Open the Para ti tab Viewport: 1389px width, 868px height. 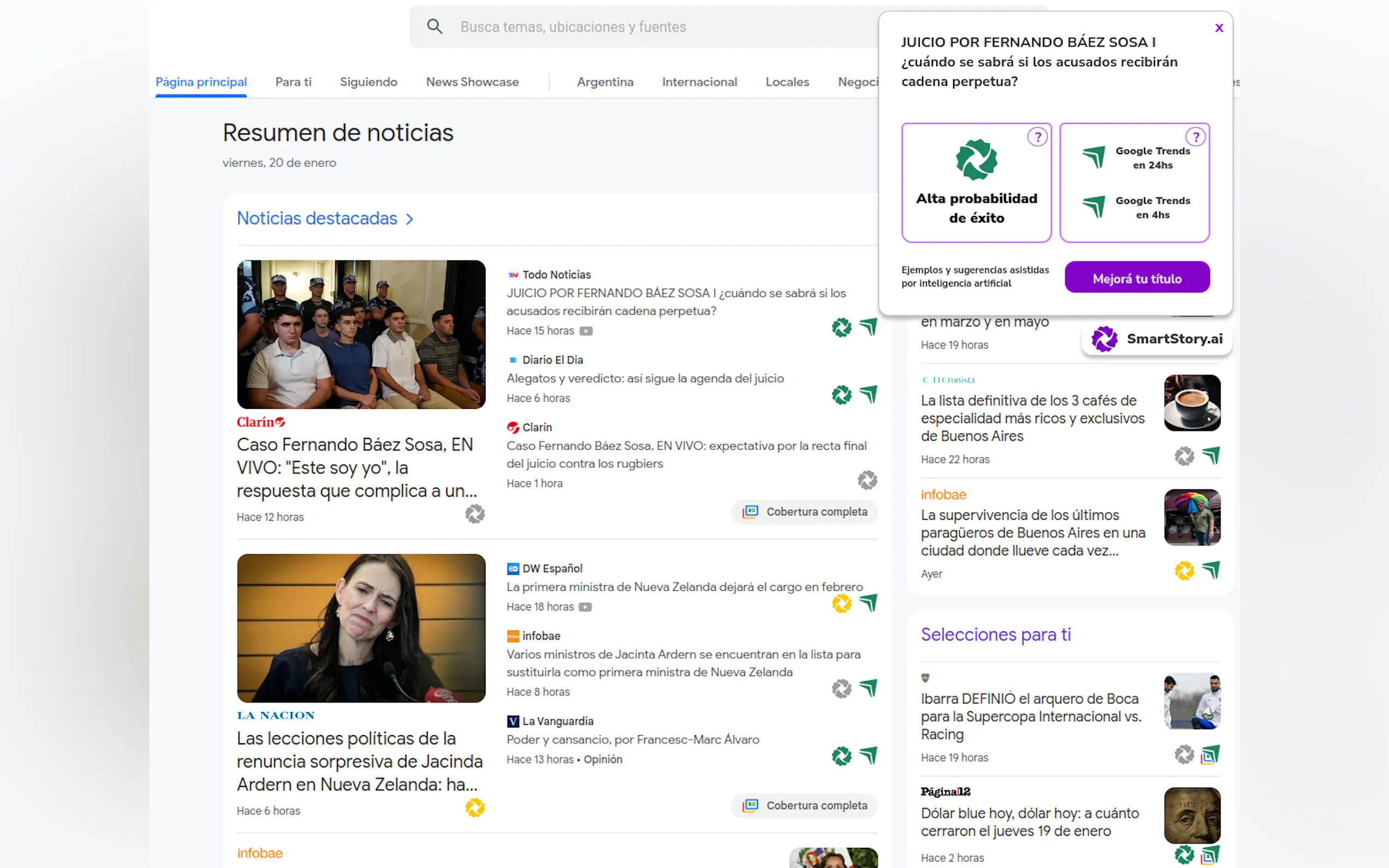[x=293, y=82]
